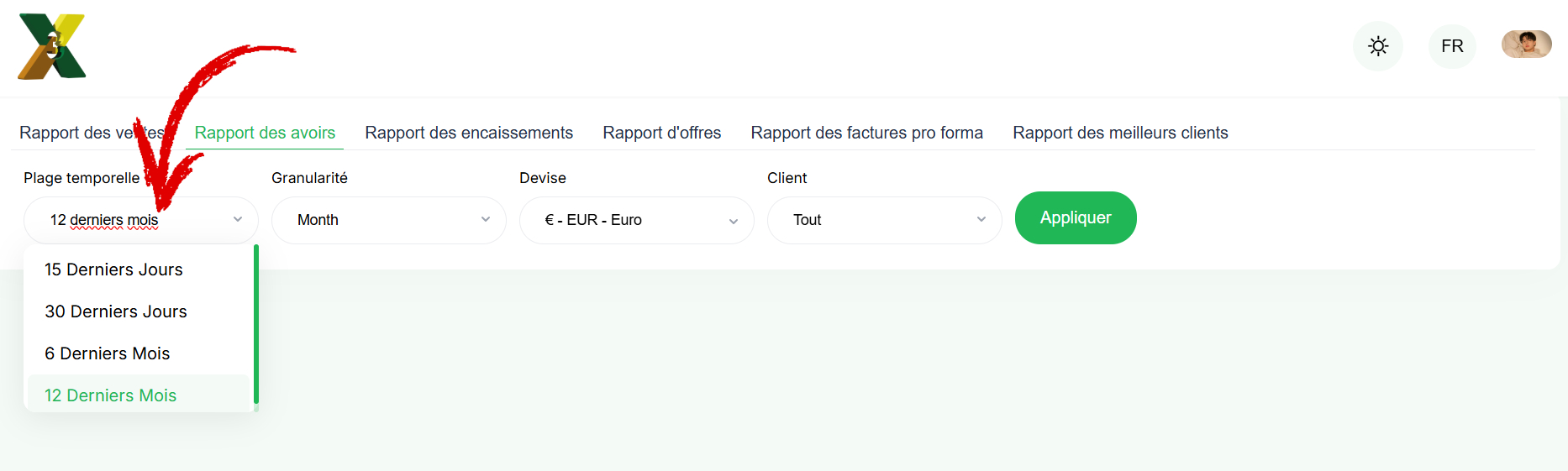This screenshot has height=471, width=1568.
Task: Open Rapport des ventes tab
Action: (92, 133)
